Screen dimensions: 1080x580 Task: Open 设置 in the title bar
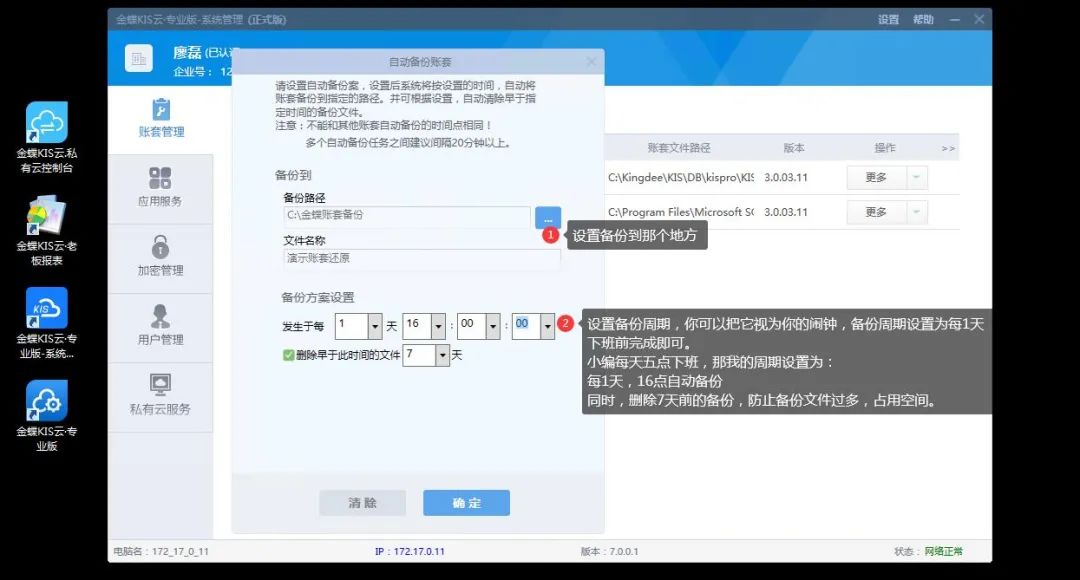[889, 19]
